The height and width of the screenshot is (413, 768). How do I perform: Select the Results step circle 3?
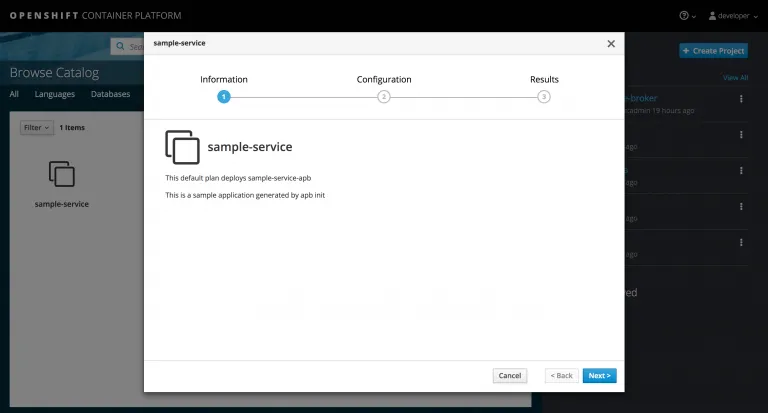(544, 97)
